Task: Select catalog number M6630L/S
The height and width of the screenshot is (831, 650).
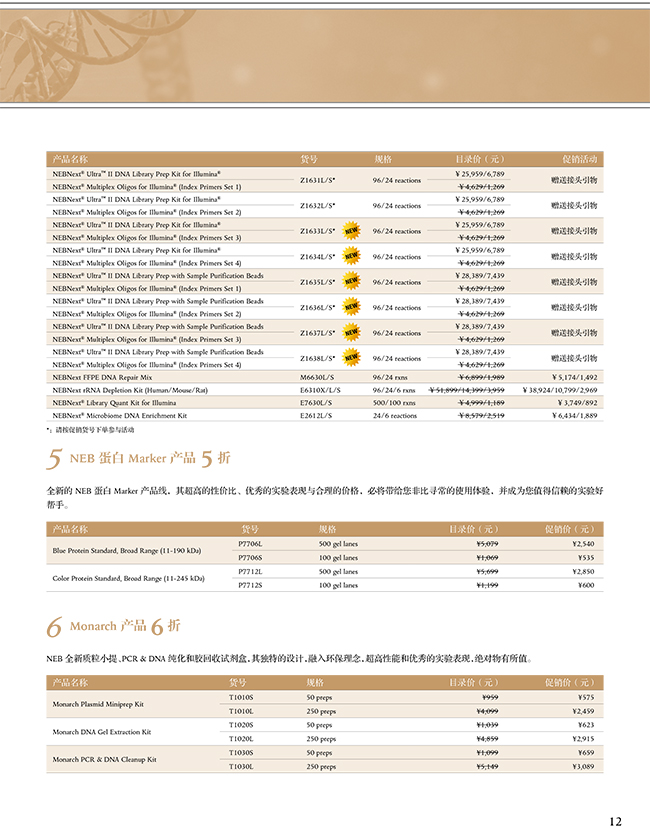Action: click(320, 377)
